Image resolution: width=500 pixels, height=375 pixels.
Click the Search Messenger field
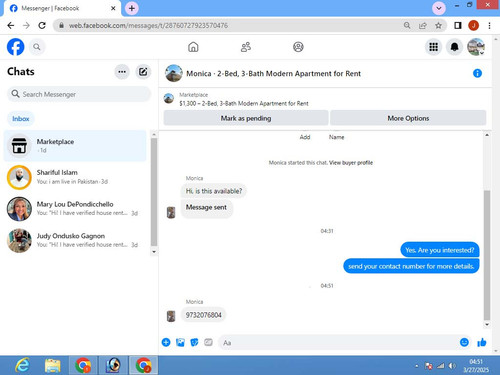click(x=79, y=94)
